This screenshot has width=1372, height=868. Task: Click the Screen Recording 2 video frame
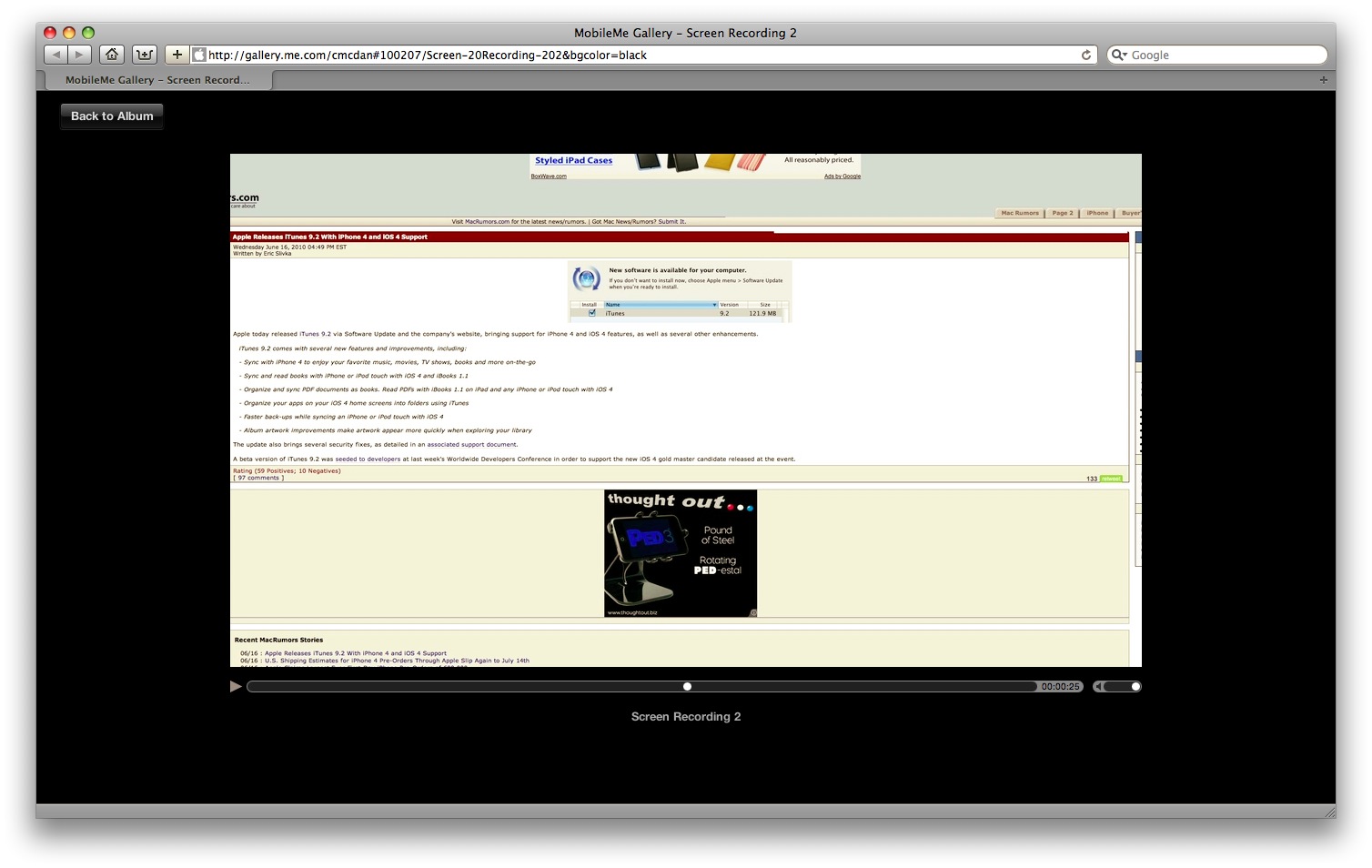(x=686, y=410)
